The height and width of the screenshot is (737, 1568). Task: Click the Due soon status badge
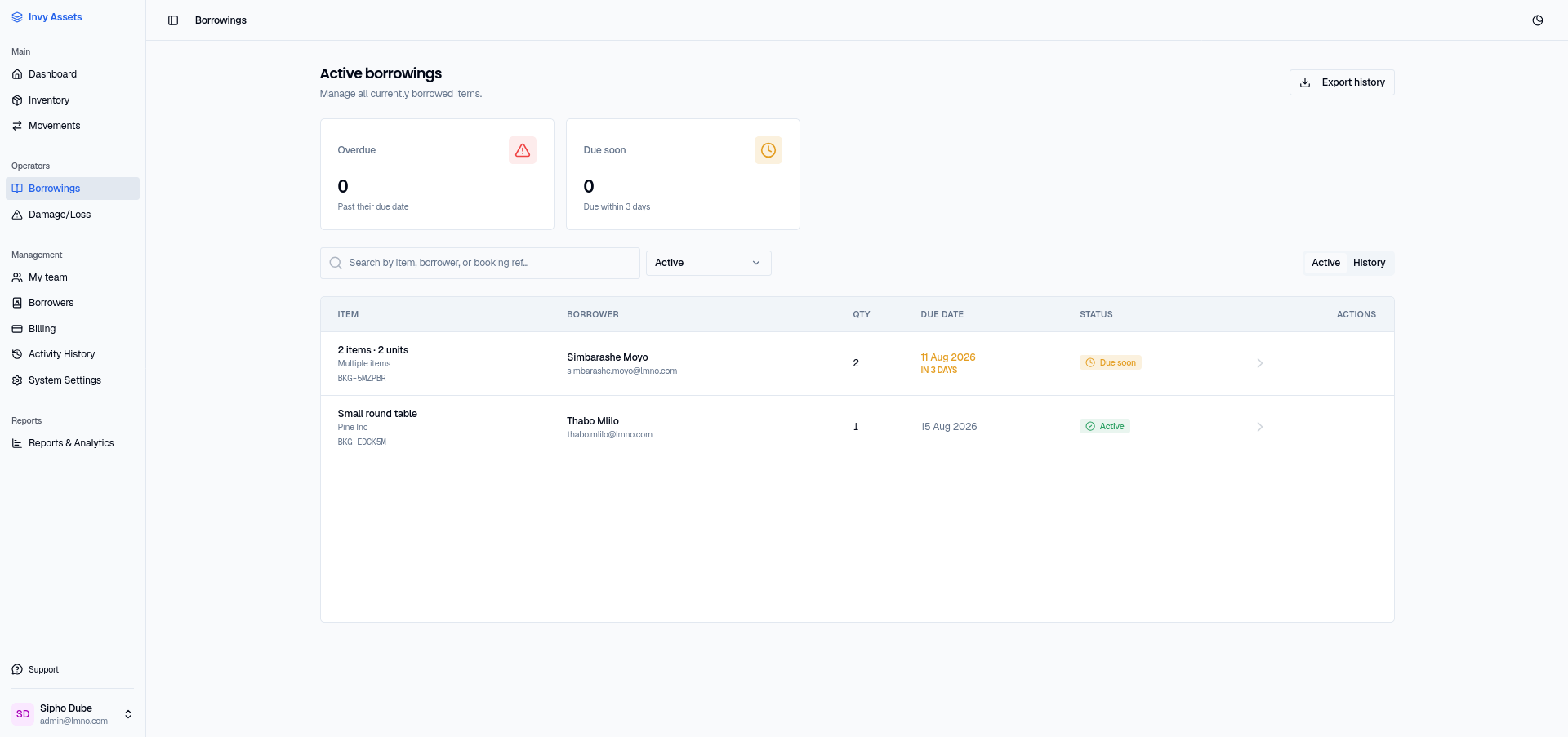click(1111, 362)
